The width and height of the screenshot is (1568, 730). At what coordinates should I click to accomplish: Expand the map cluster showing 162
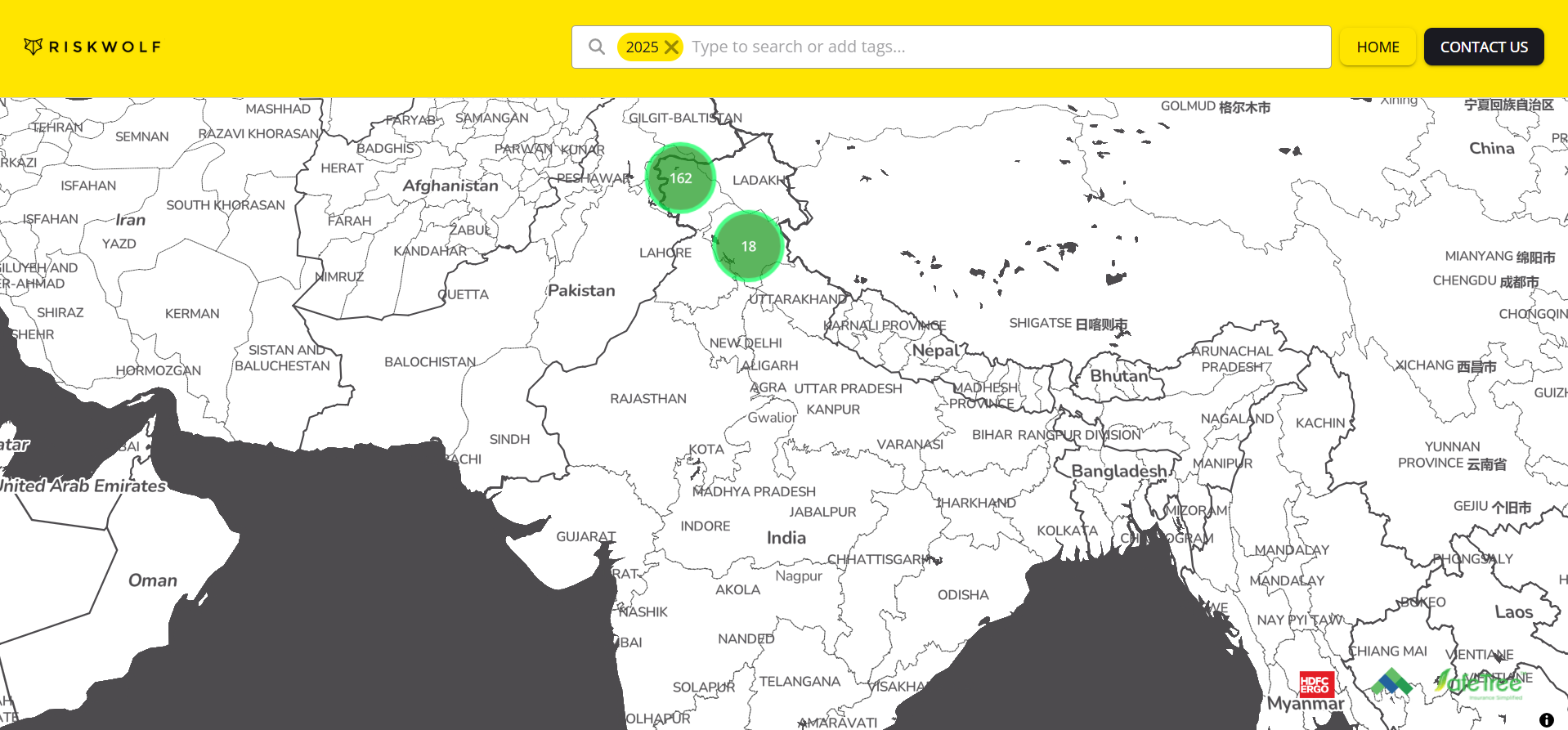pos(680,178)
